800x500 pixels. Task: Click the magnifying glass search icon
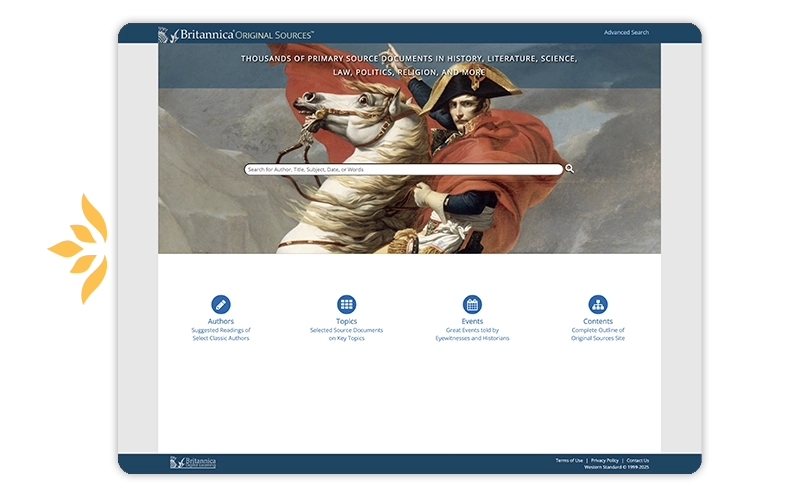(569, 169)
